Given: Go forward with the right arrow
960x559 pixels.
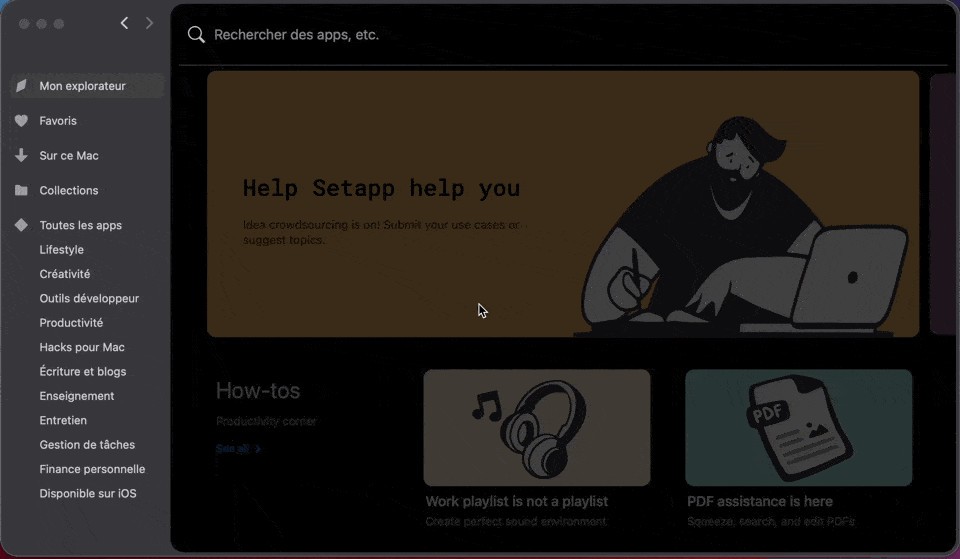Looking at the screenshot, I should (x=149, y=23).
